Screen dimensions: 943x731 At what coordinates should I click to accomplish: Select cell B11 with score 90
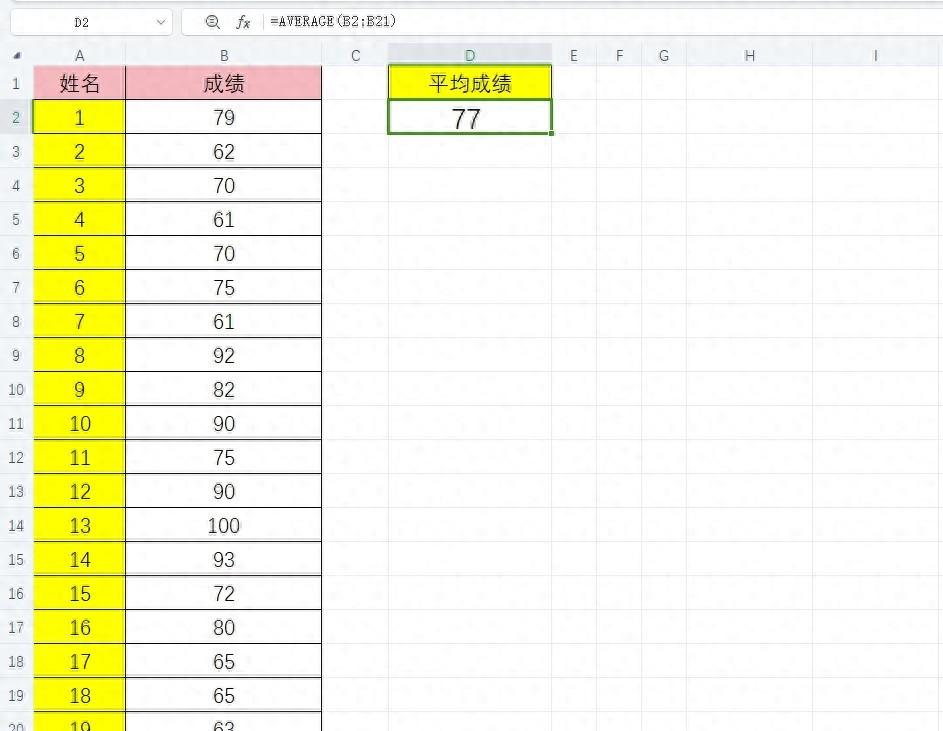click(x=224, y=423)
